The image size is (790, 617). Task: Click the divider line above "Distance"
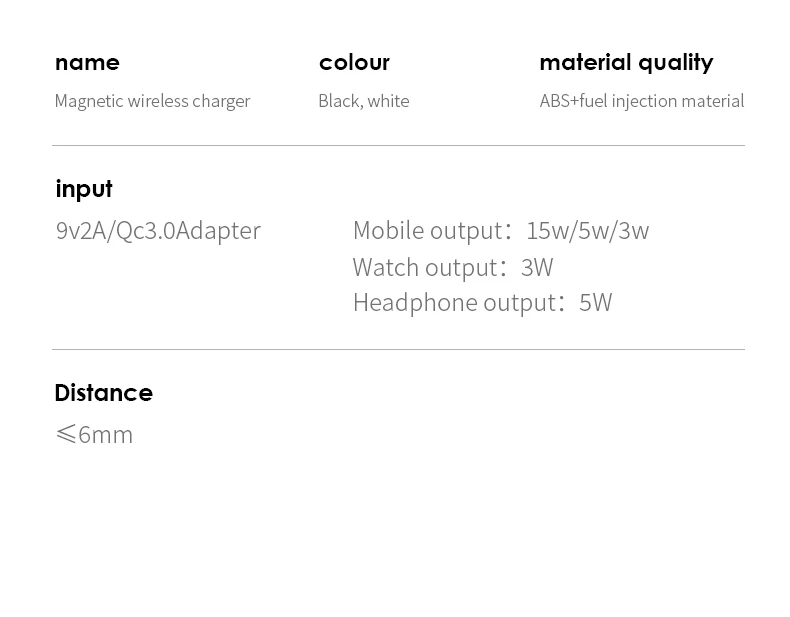pos(398,350)
